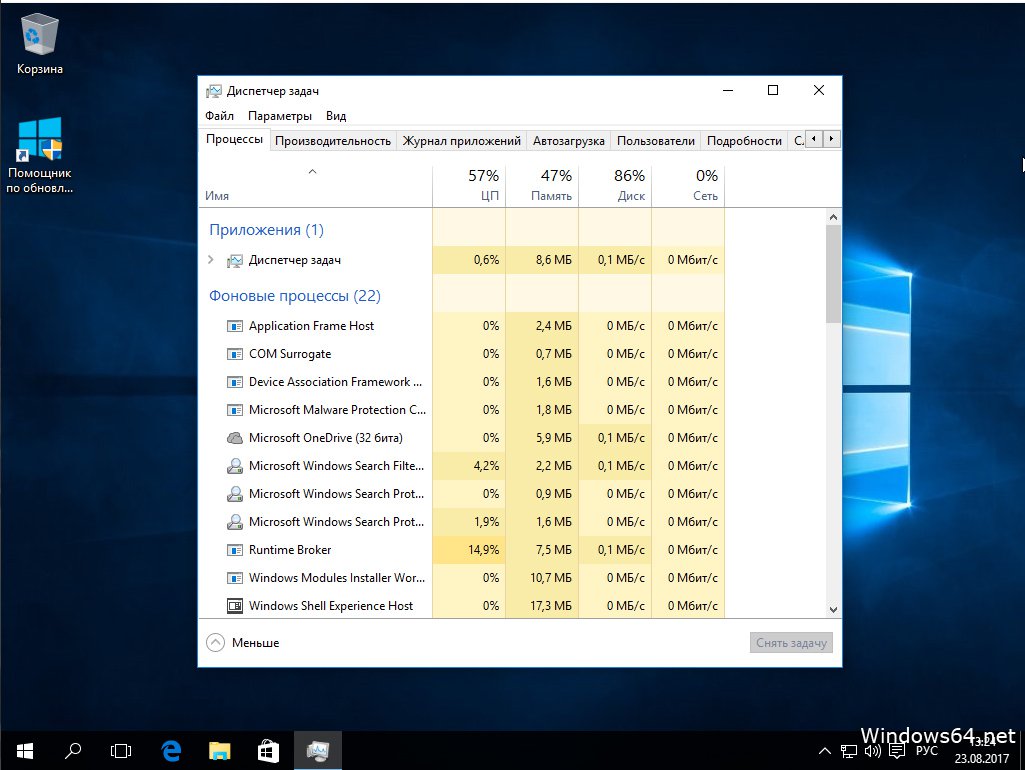The height and width of the screenshot is (770, 1025).
Task: Open the Action Center notification icon
Action: tap(897, 752)
